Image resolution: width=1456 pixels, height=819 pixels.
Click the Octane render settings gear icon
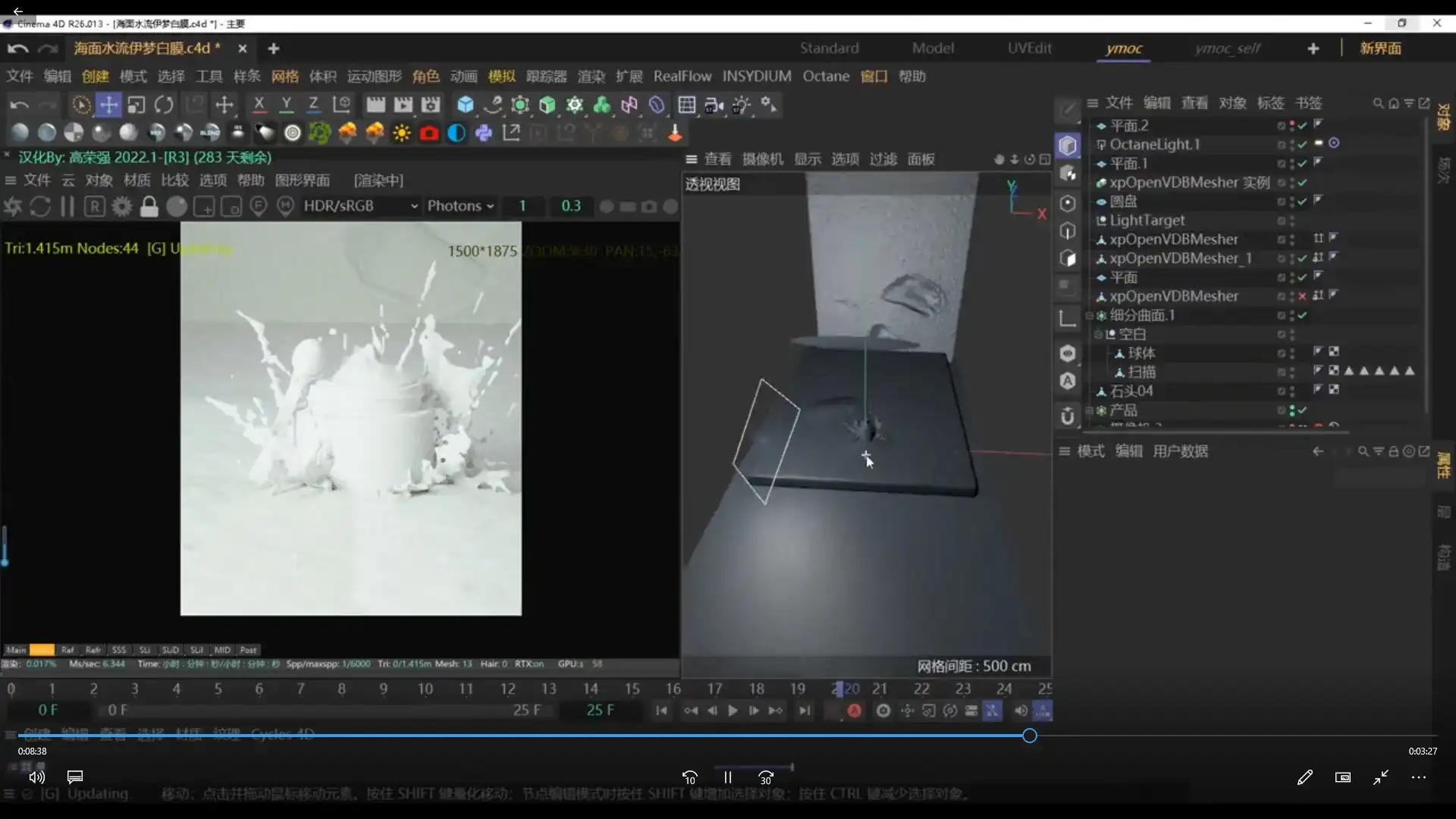coord(121,206)
